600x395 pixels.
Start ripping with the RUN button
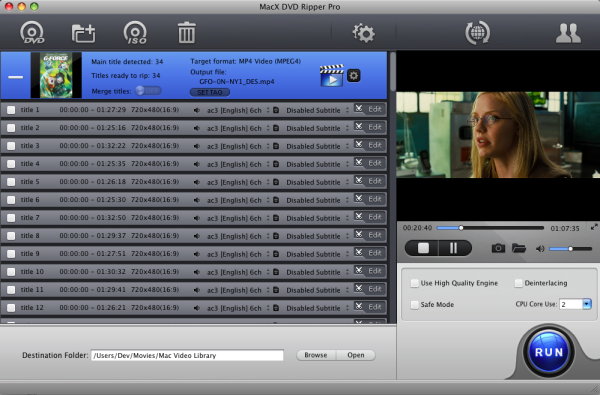[x=549, y=352]
